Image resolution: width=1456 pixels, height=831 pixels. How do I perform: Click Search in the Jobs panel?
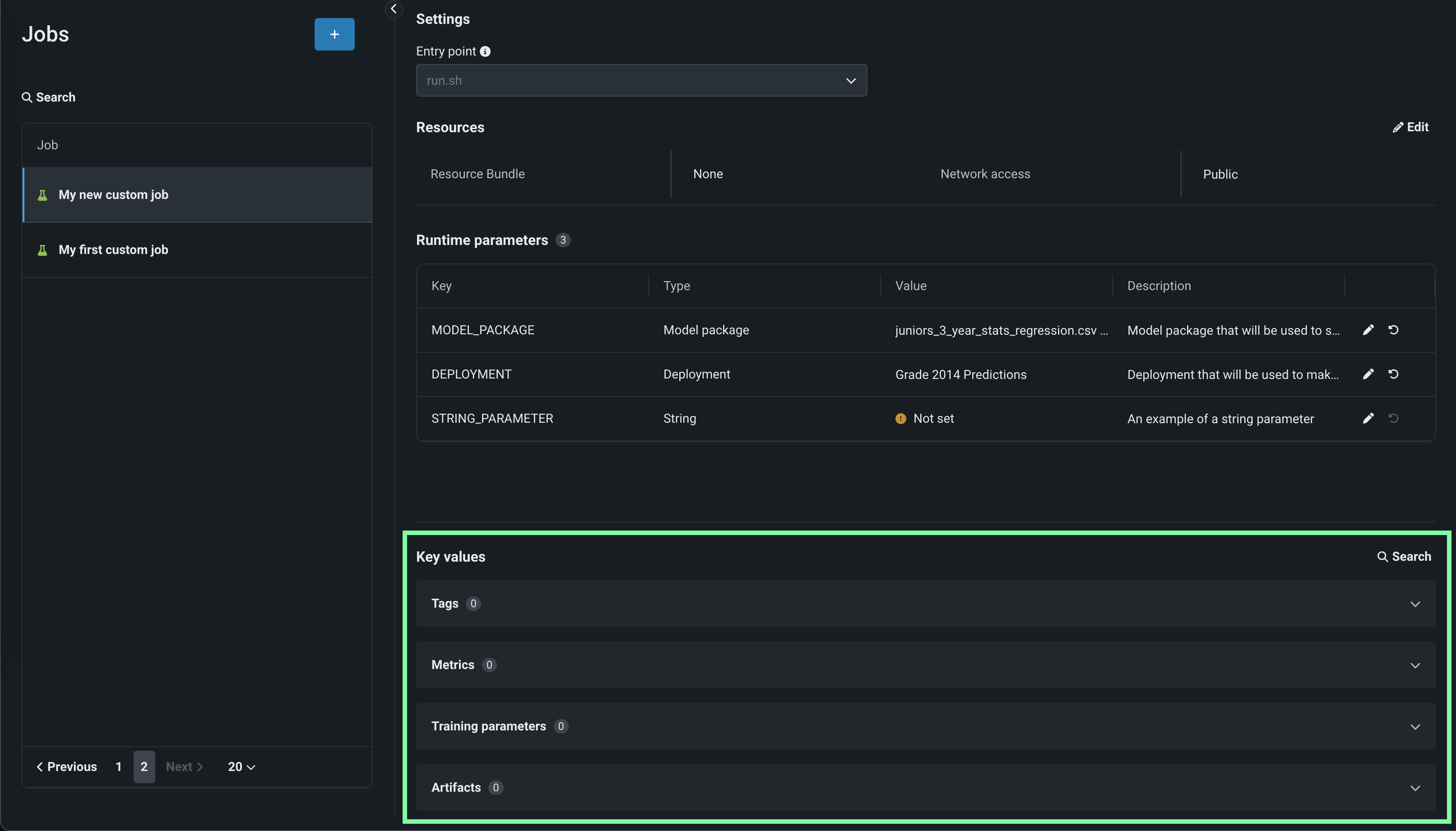click(49, 97)
